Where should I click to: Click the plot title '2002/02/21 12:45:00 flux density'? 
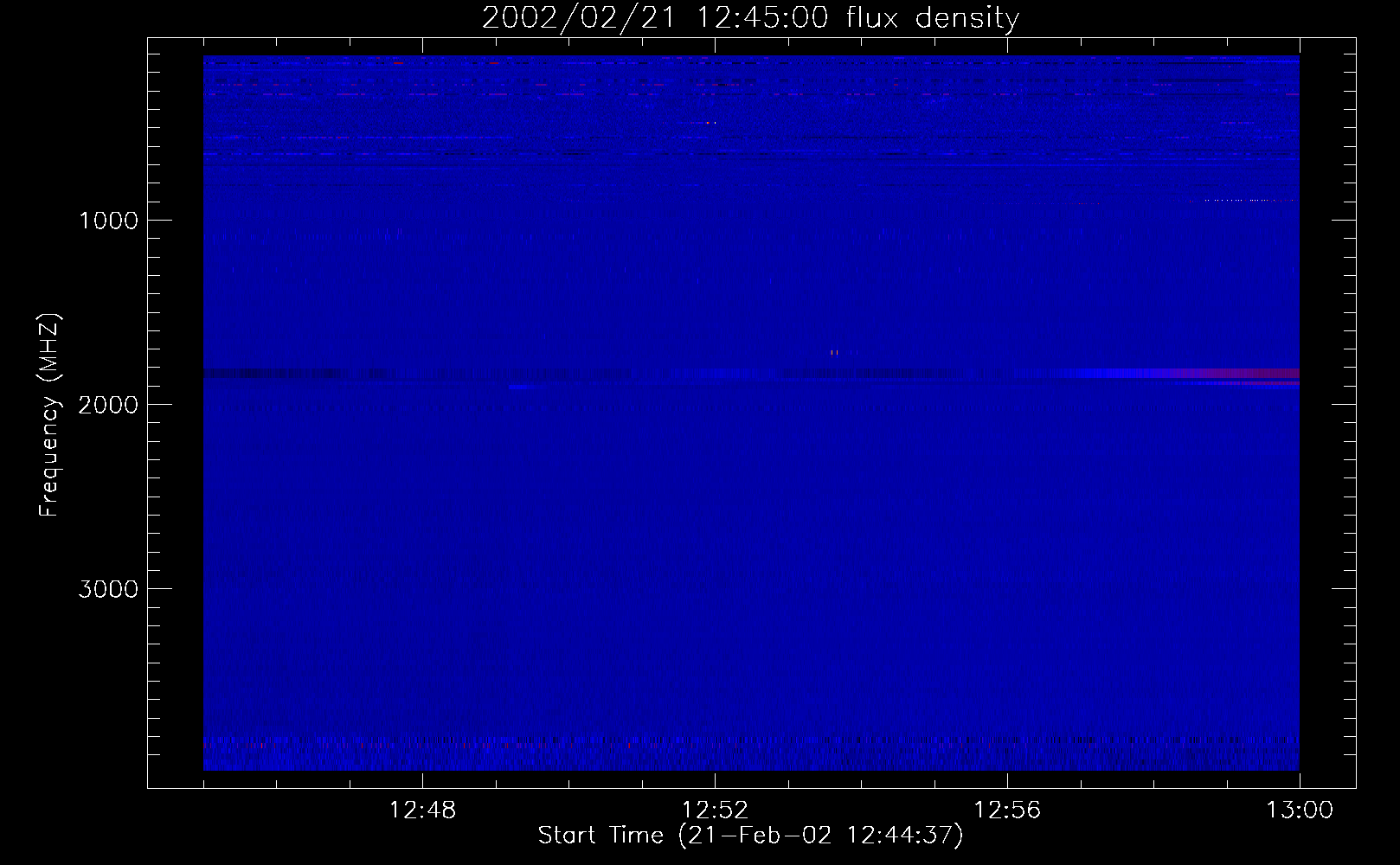tap(750, 18)
